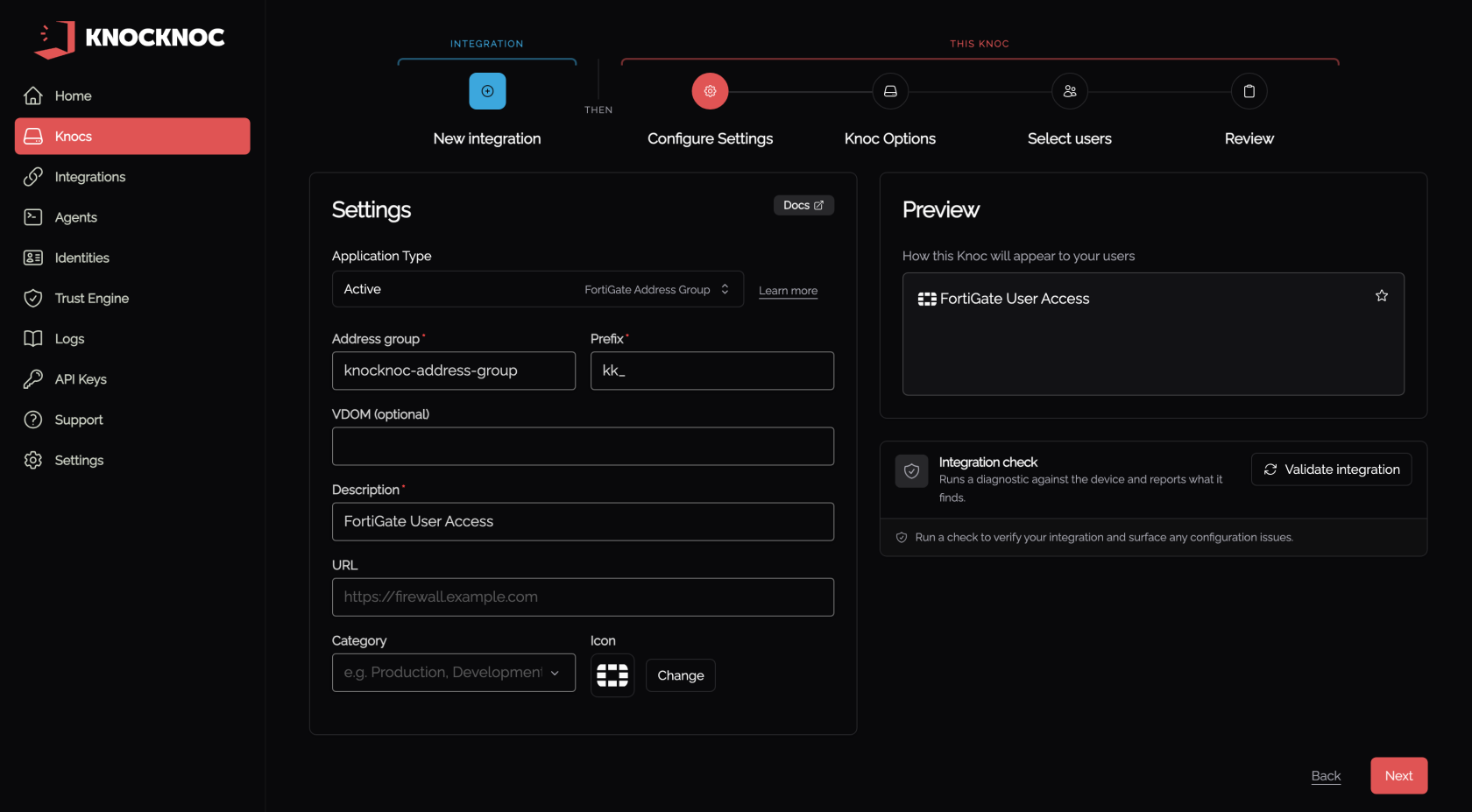Click the Settings gear icon in sidebar
The image size is (1472, 812).
point(33,460)
